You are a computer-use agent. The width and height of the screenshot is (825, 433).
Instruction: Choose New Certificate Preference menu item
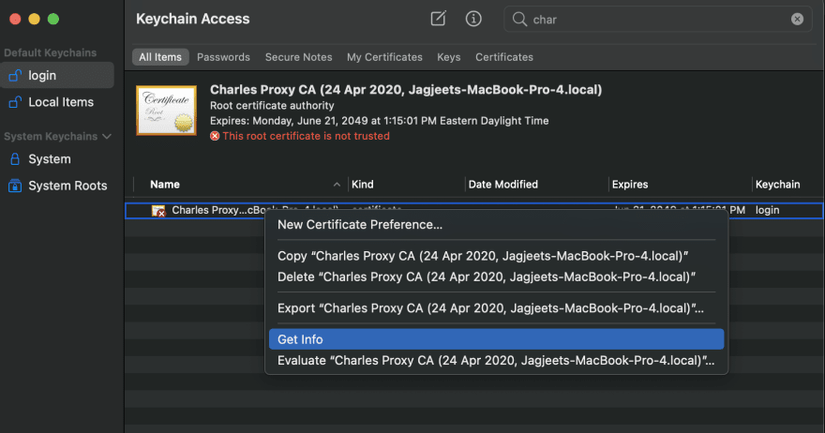(x=360, y=225)
